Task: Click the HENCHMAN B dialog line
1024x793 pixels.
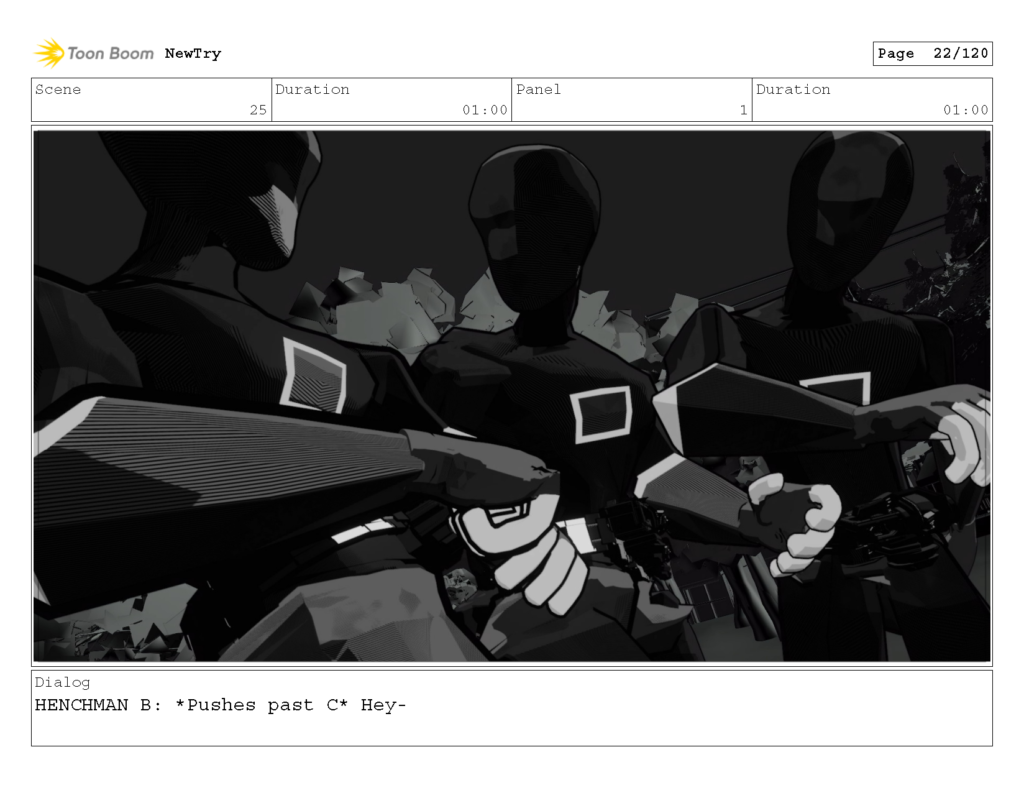Action: [x=220, y=705]
